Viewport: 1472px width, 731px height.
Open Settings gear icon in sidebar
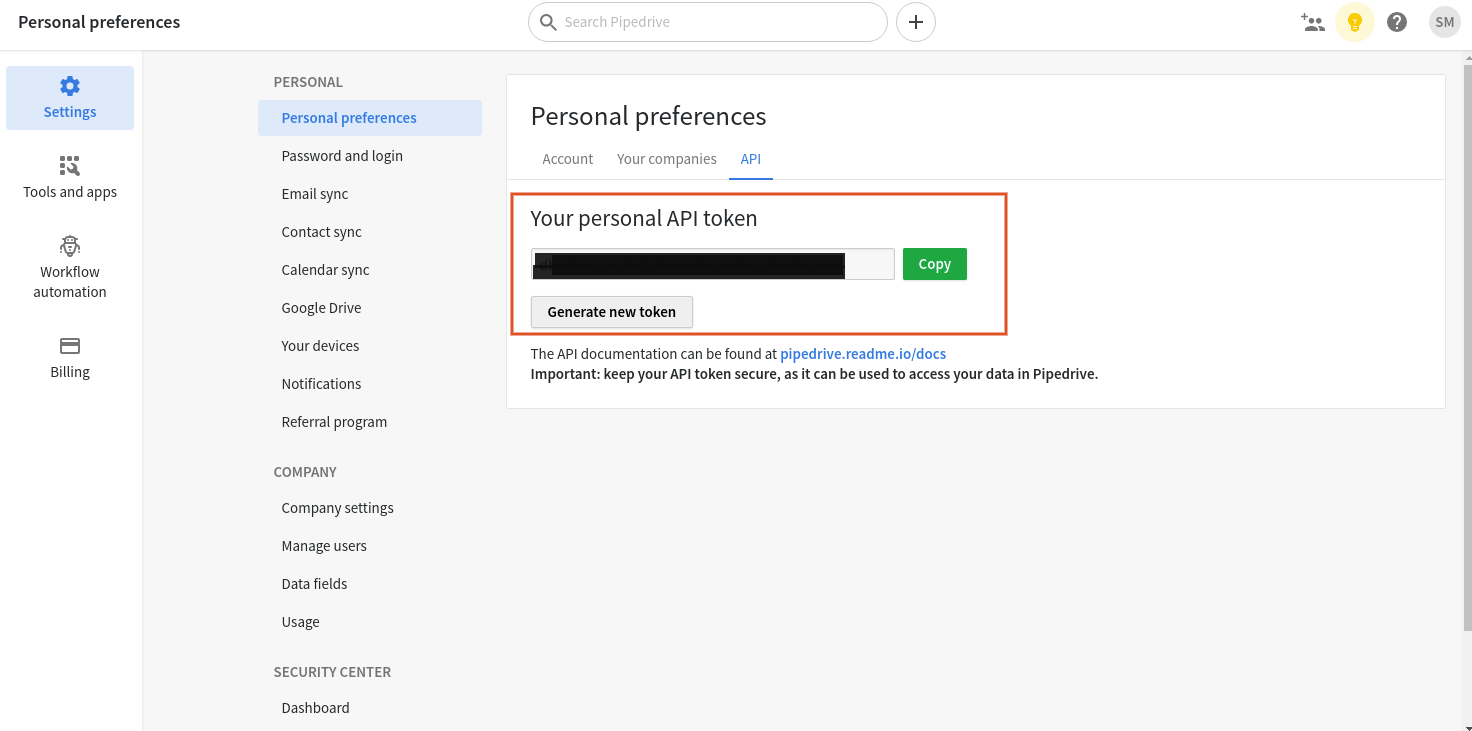(x=70, y=86)
